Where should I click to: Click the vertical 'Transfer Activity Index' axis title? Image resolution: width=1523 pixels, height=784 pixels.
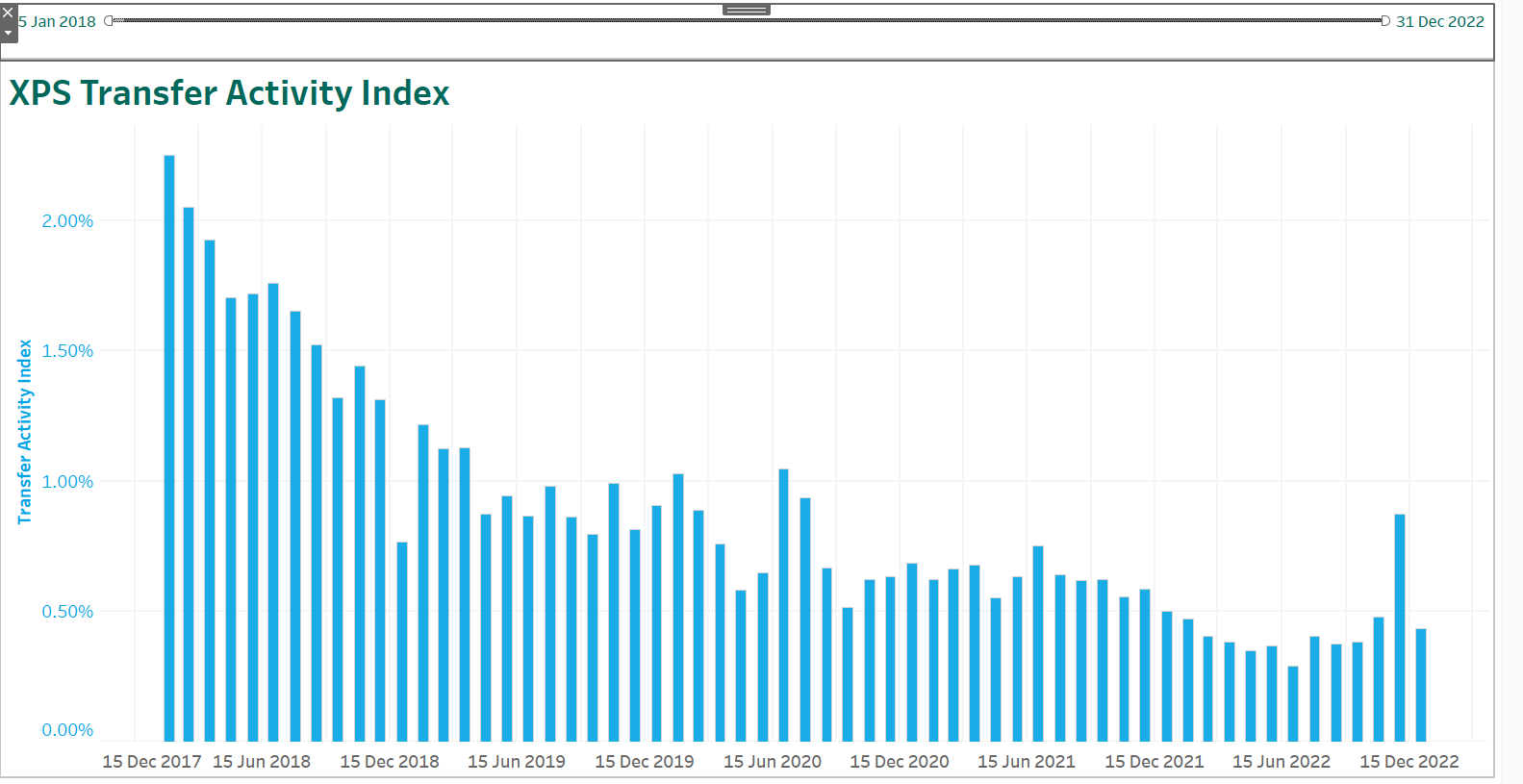coord(25,432)
